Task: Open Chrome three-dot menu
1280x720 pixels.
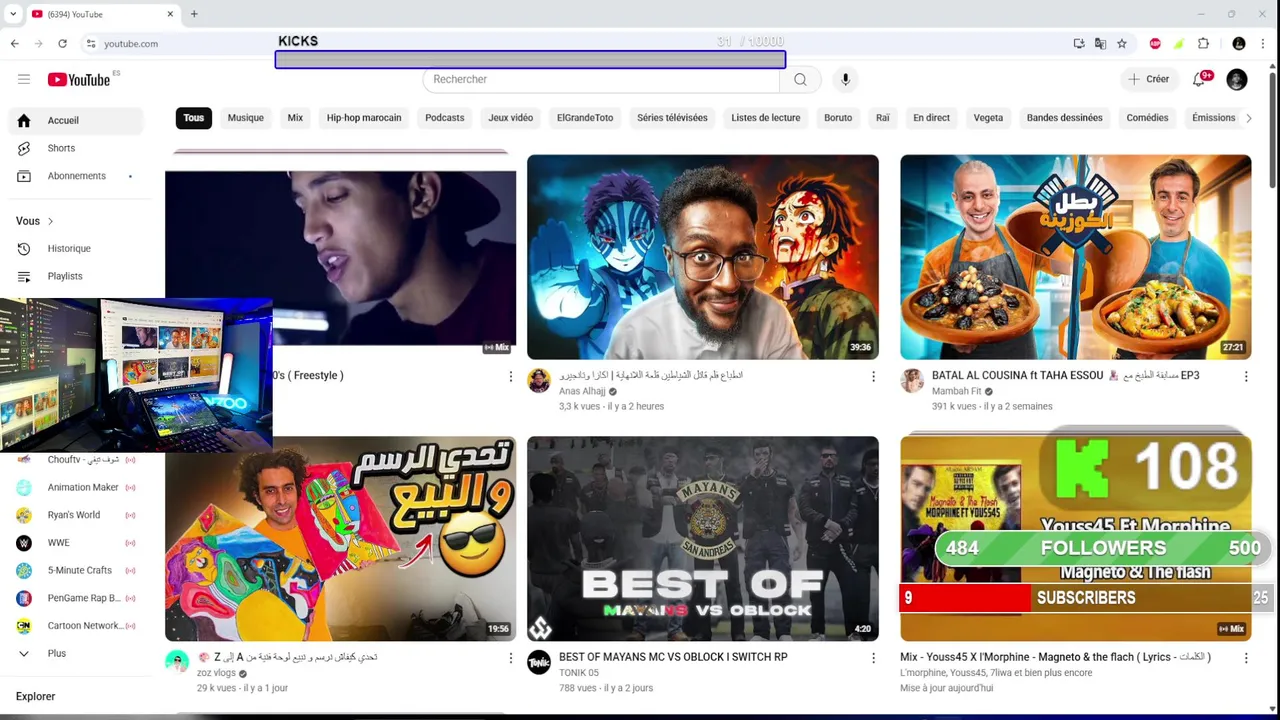Action: 1263,43
